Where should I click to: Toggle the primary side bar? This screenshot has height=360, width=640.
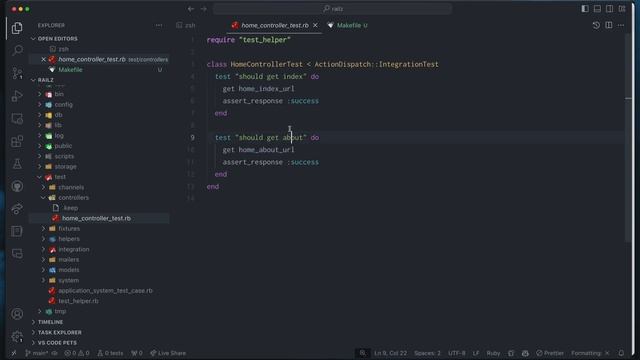(585, 9)
